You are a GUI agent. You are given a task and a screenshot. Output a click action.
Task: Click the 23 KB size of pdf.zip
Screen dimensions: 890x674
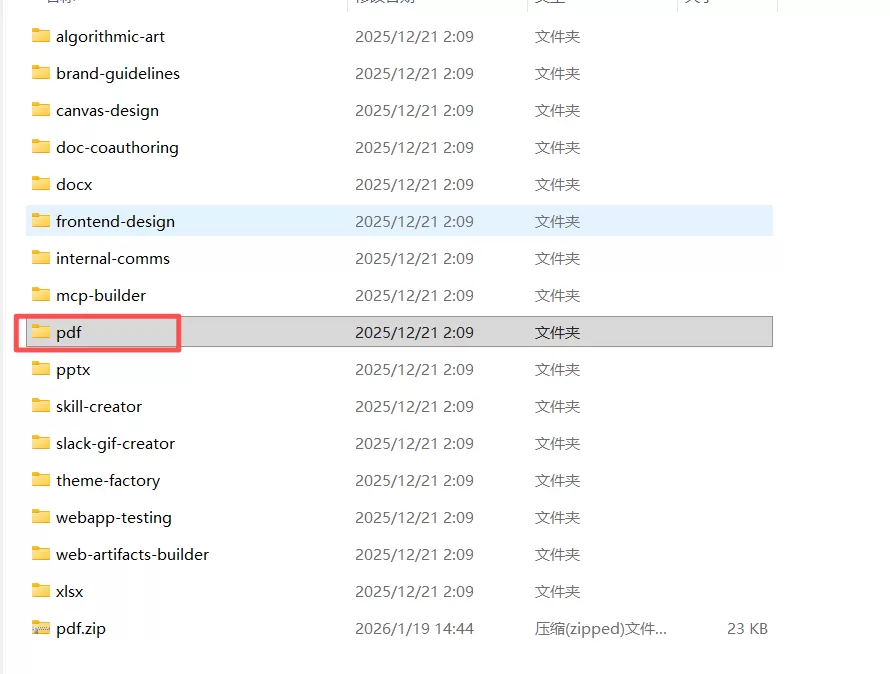pos(747,629)
